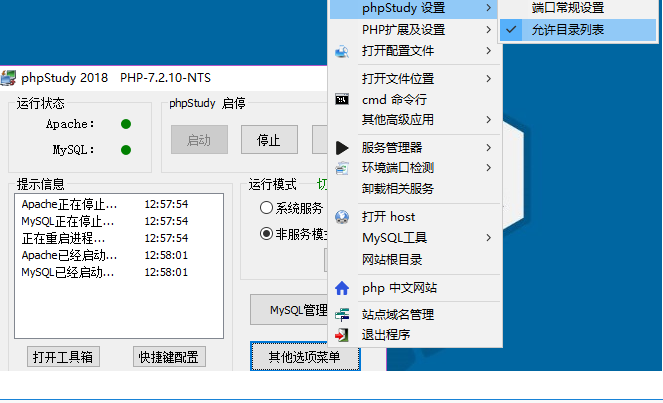Select the 系统服务 radio button
The width and height of the screenshot is (663, 403).
pos(266,208)
